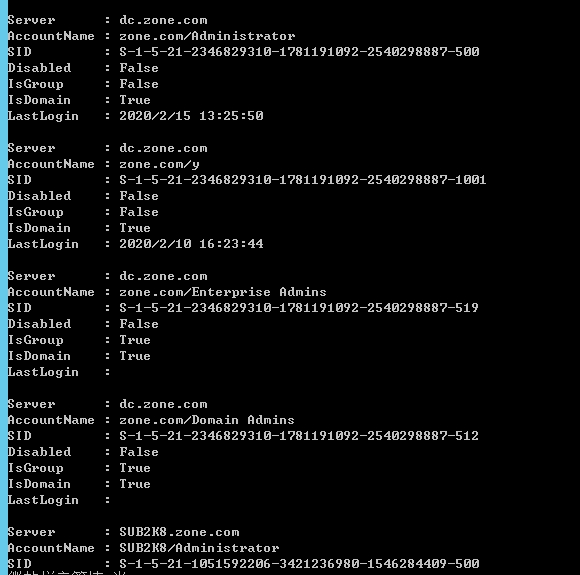Image resolution: width=580 pixels, height=575 pixels.
Task: Click first dc.zone.com server value
Action: click(163, 20)
